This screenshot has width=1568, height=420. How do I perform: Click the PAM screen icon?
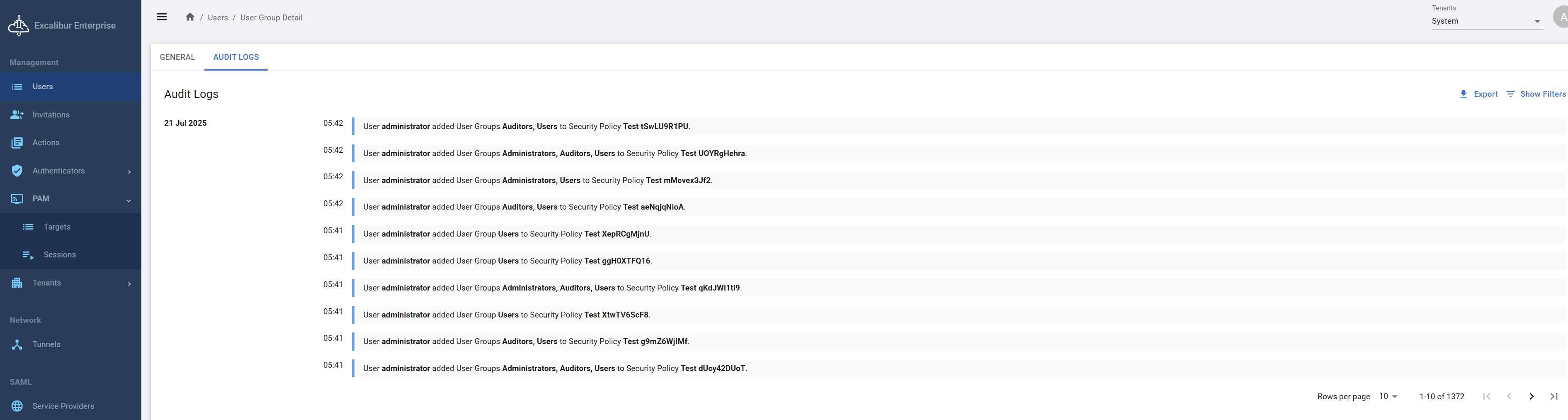(17, 199)
